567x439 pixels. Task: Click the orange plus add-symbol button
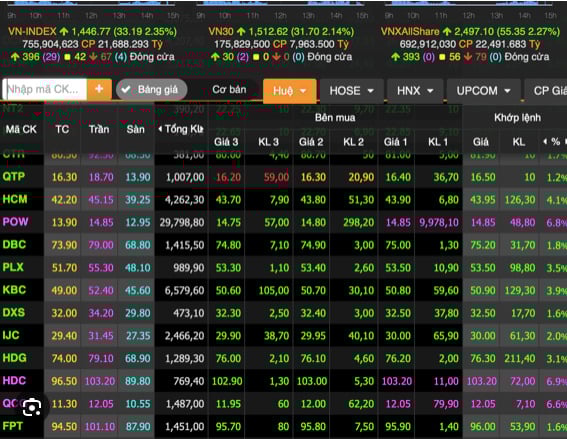[x=99, y=89]
